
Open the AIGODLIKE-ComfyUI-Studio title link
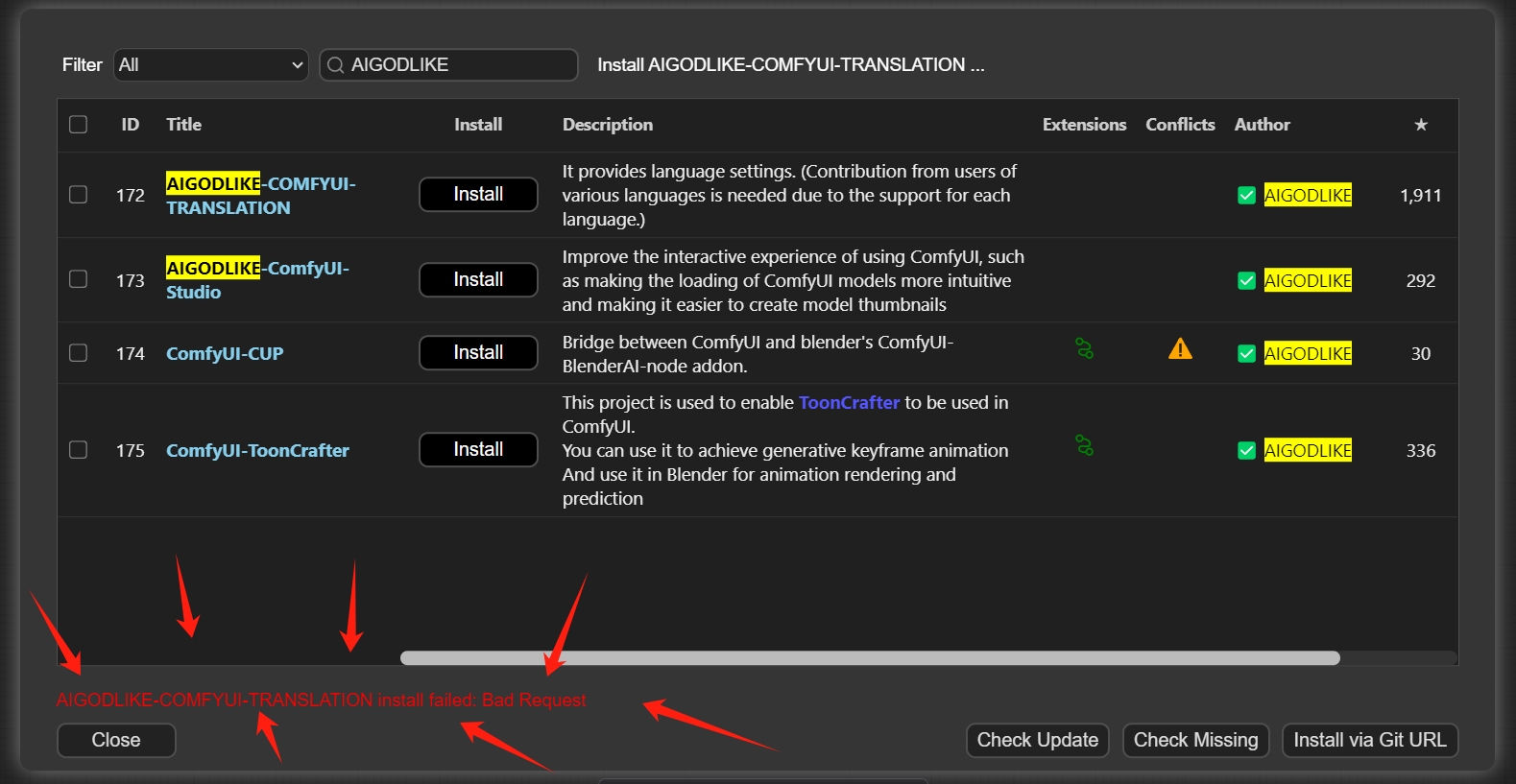pos(257,280)
